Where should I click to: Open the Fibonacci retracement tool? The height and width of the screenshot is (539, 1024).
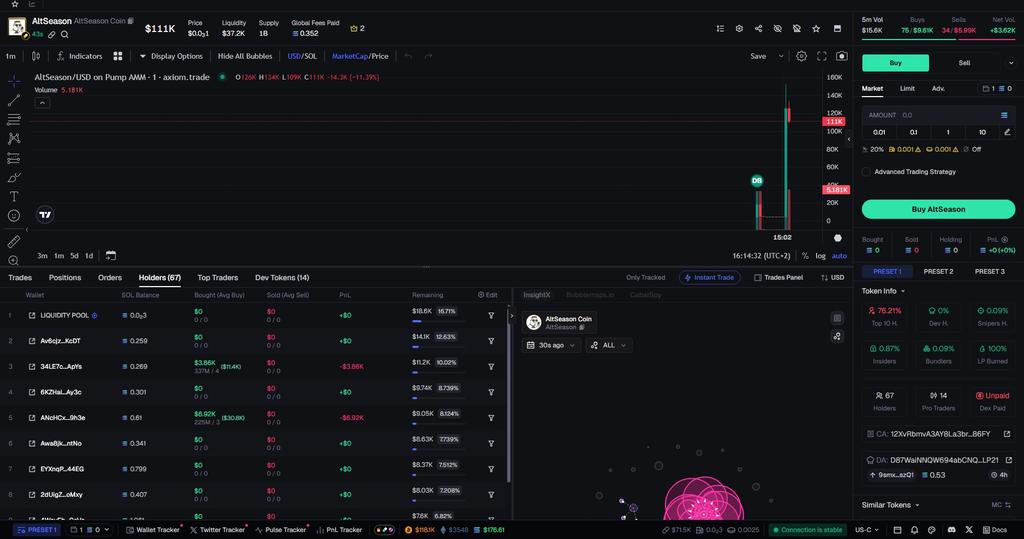[x=14, y=120]
